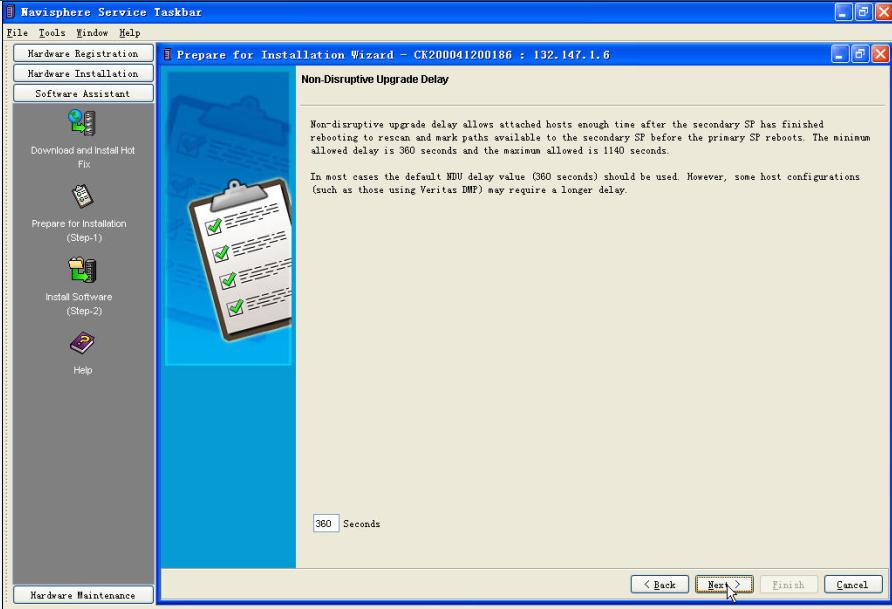Screen dimensions: 892x609
Task: Close the Navisphere Service Taskbar application
Action: pyautogui.click(x=883, y=12)
